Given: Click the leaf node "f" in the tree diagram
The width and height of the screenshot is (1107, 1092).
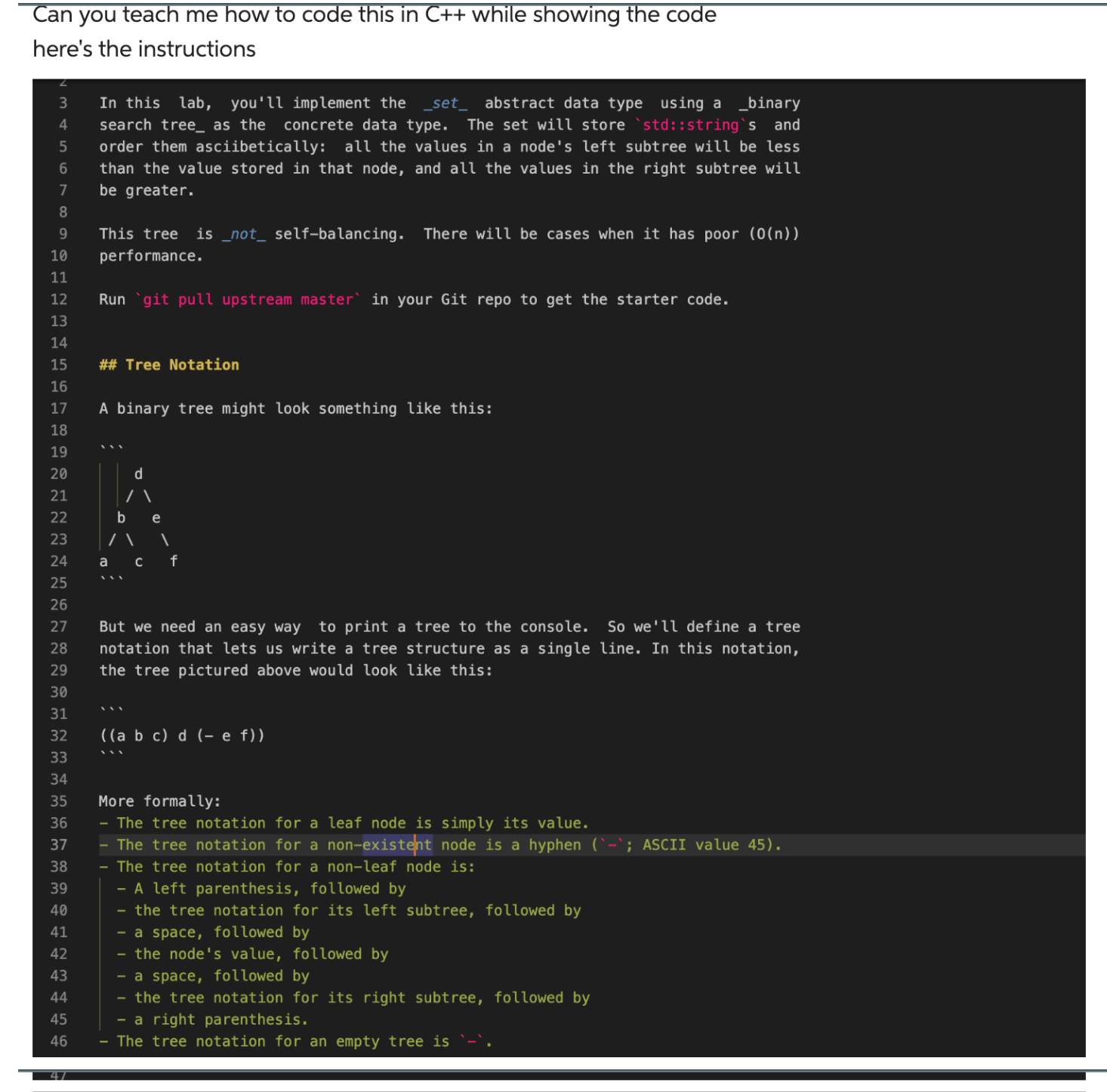Looking at the screenshot, I should click(x=174, y=560).
